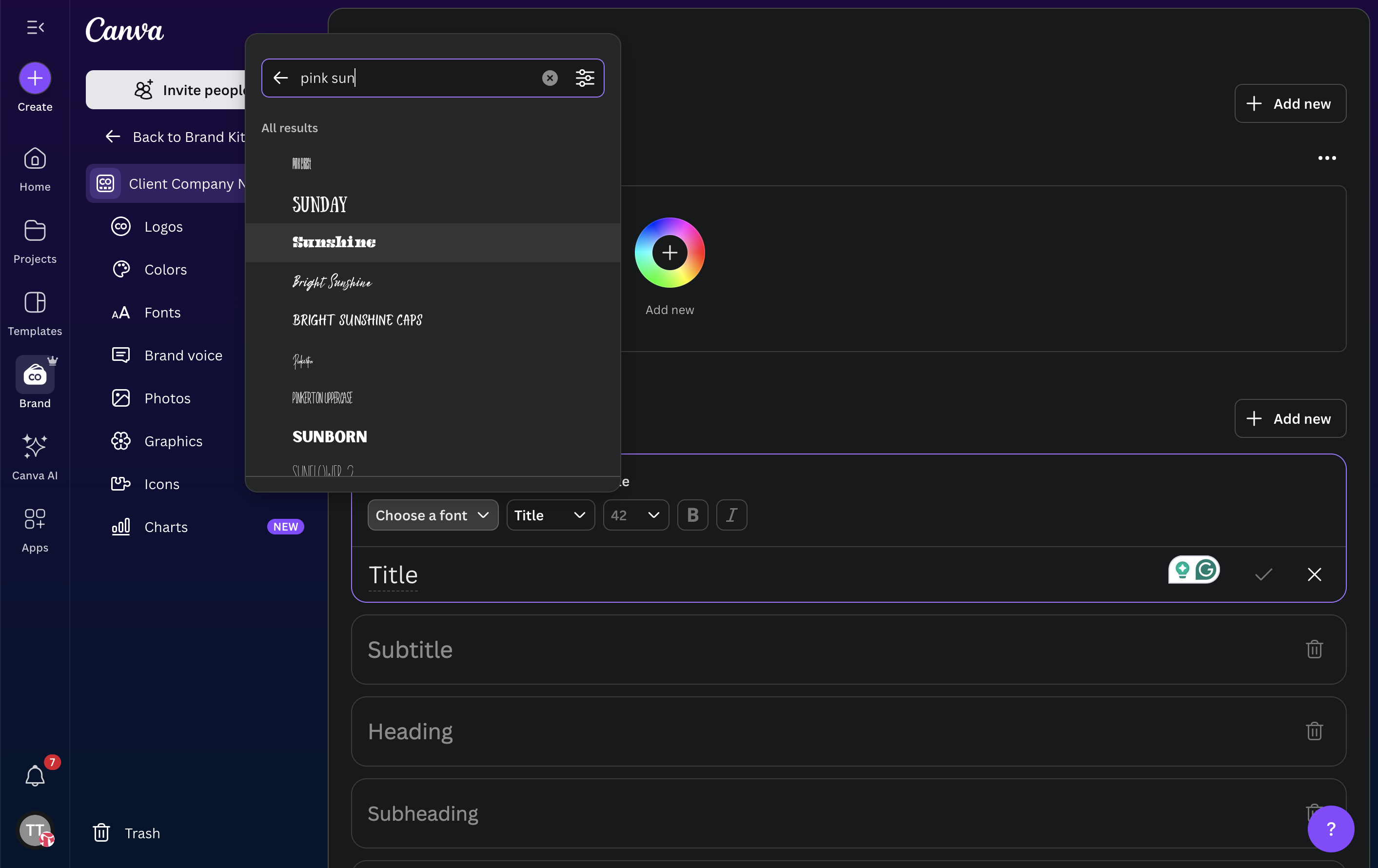Click the Title preview text
1378x868 pixels.
[x=393, y=574]
